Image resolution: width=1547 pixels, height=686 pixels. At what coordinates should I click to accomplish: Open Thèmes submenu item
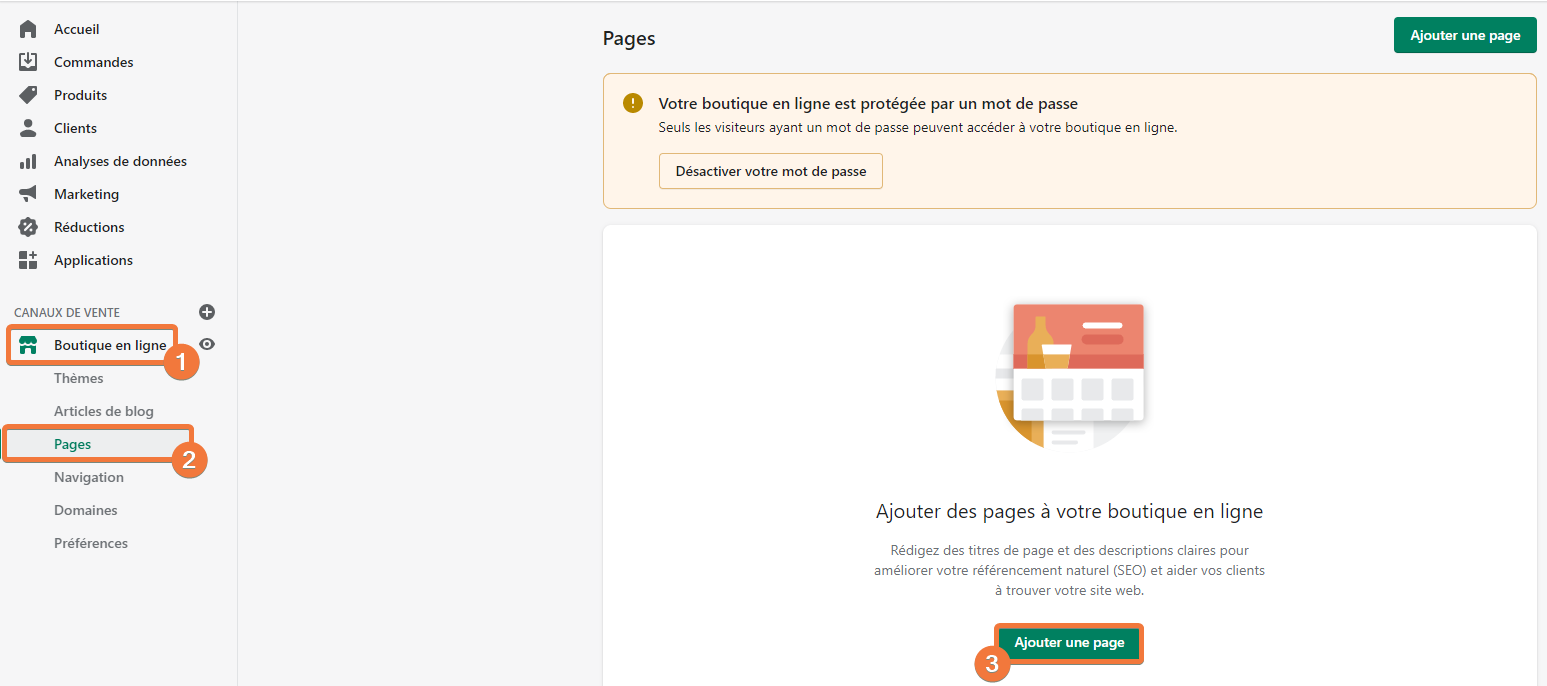click(x=79, y=378)
